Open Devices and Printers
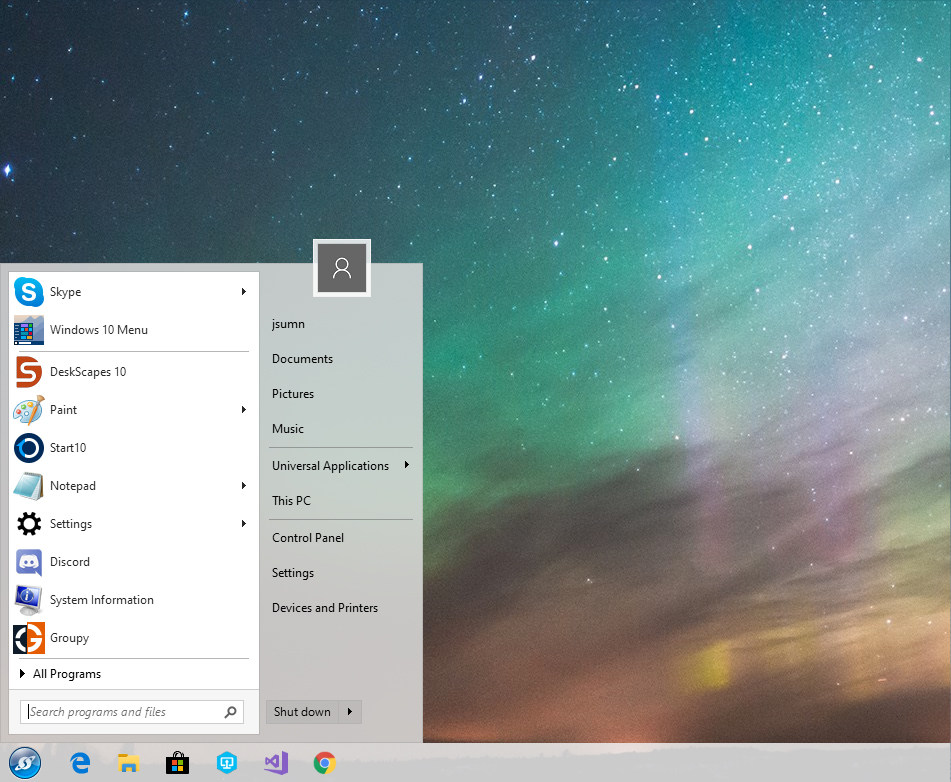The height and width of the screenshot is (782, 951). click(x=325, y=608)
